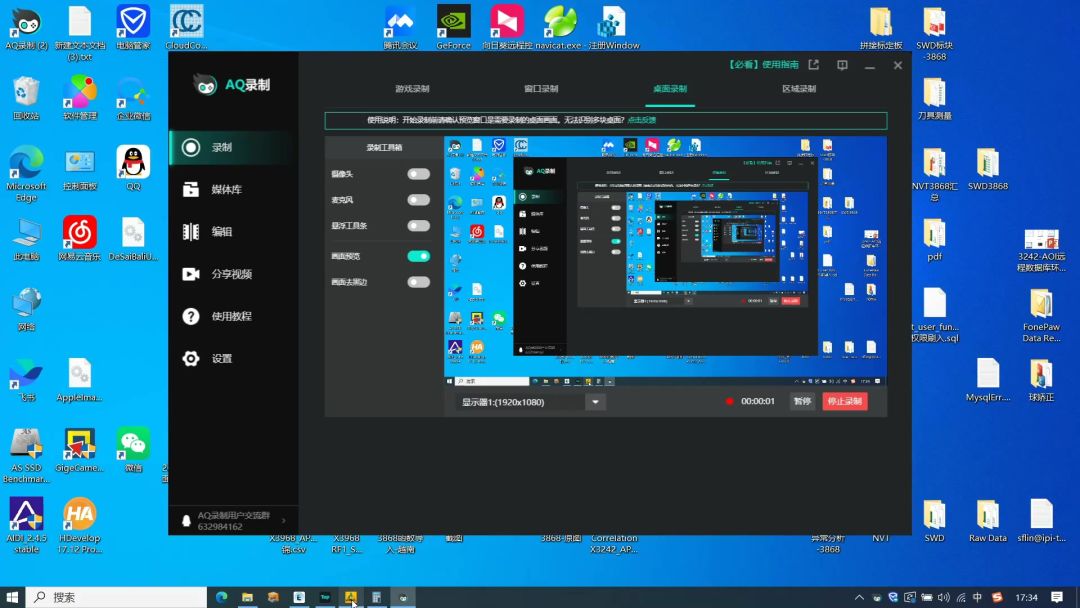The width and height of the screenshot is (1080, 608).
Task: Click the 录制工具箱 toolbox header
Action: (x=384, y=147)
